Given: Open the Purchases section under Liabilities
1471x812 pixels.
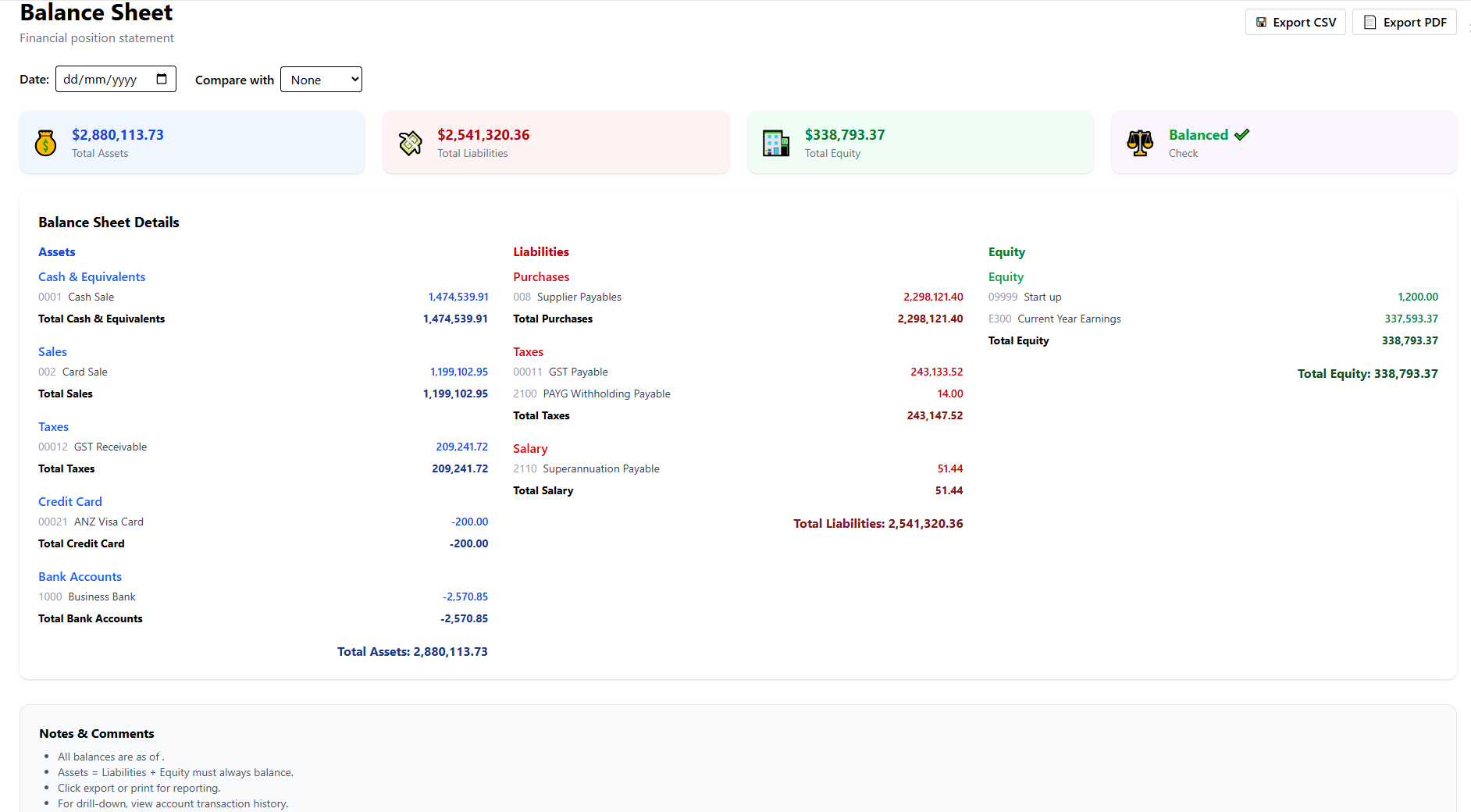Looking at the screenshot, I should click(x=541, y=276).
